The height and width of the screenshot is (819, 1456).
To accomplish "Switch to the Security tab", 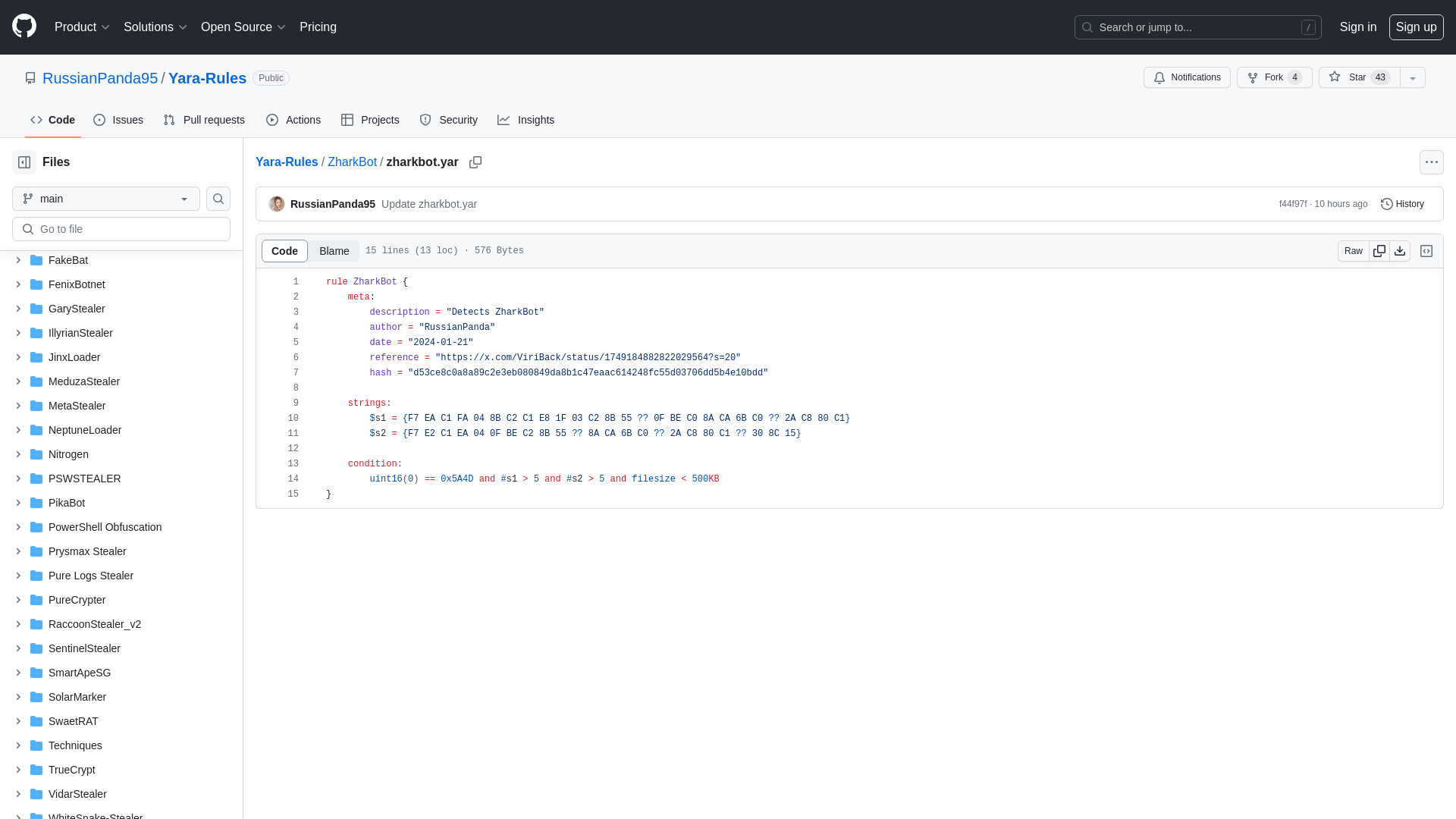I will 448,120.
